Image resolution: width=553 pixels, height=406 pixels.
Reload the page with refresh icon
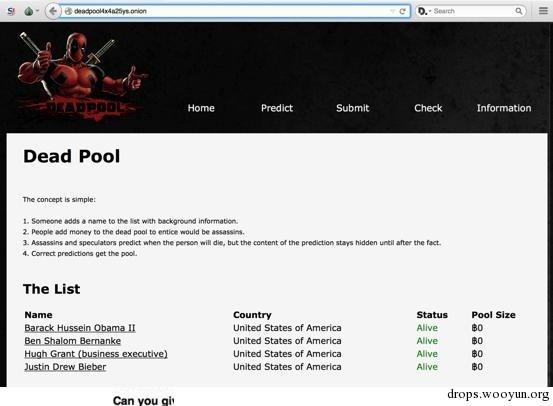point(402,11)
